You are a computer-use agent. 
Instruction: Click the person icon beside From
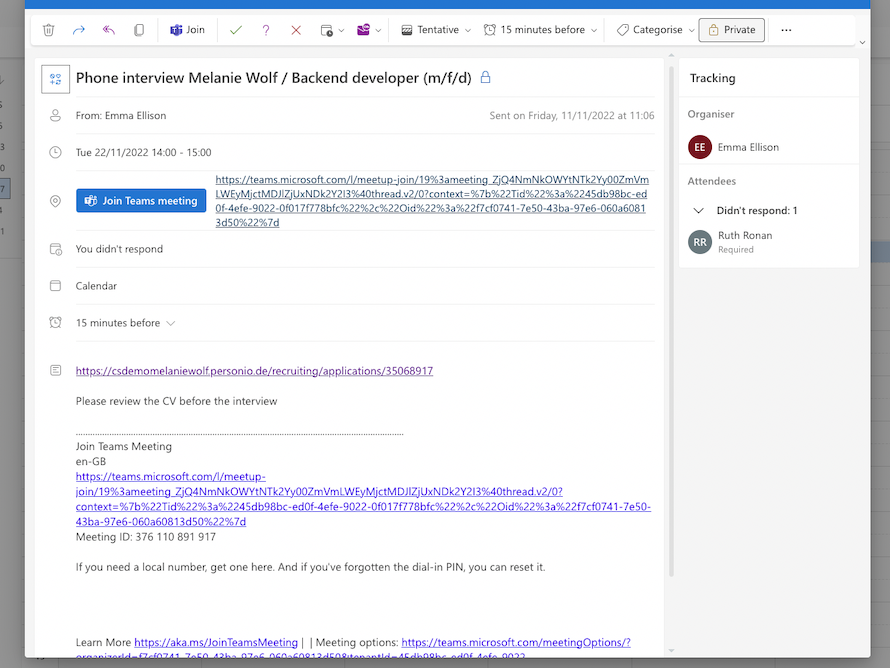(x=55, y=116)
